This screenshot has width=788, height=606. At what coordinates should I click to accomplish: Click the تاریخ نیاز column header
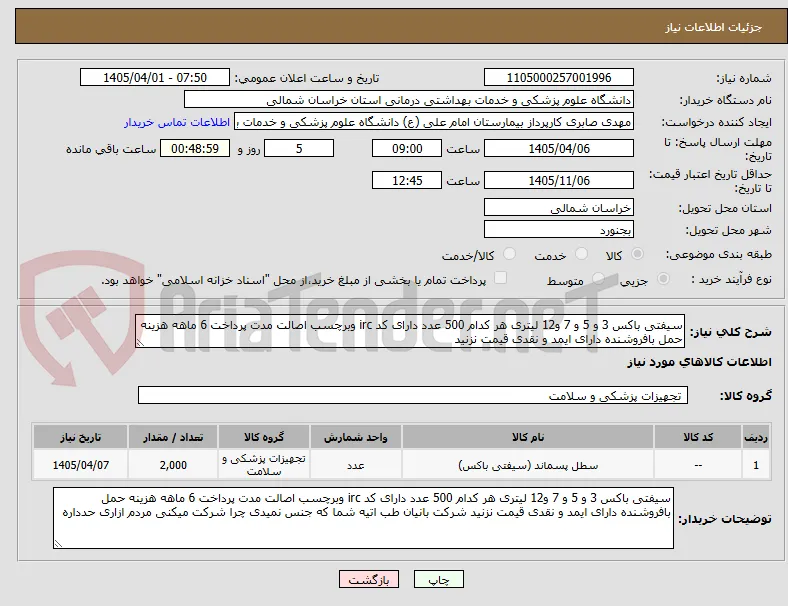80,437
